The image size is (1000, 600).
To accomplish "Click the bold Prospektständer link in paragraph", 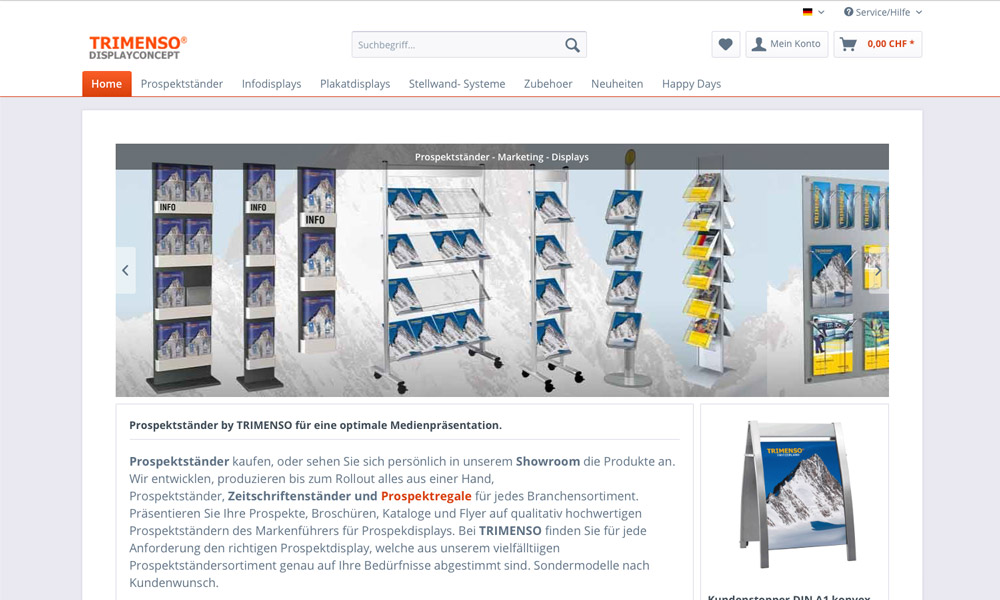I will pos(179,462).
